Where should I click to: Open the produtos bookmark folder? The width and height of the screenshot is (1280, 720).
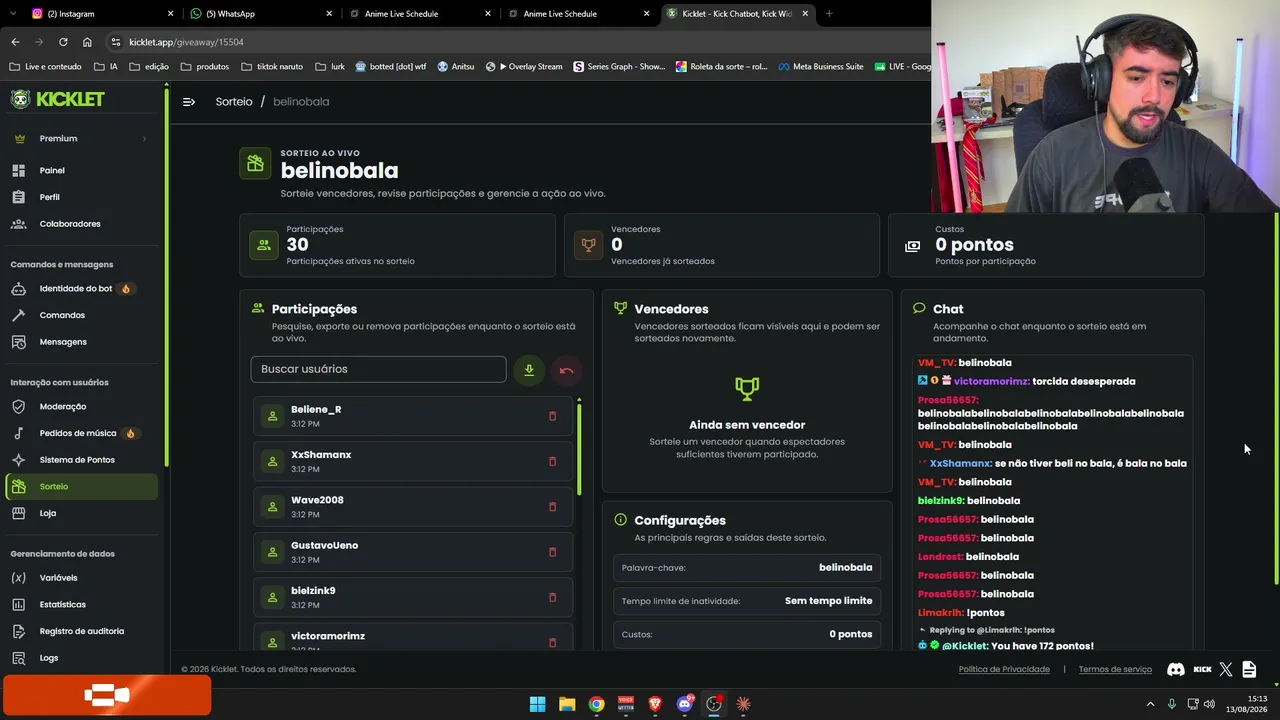(205, 67)
